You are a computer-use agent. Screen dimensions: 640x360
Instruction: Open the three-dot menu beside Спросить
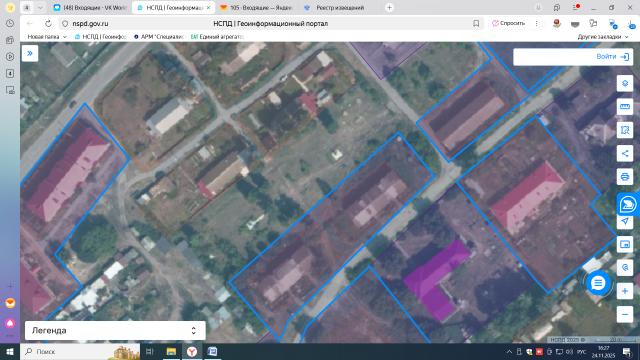pos(536,24)
